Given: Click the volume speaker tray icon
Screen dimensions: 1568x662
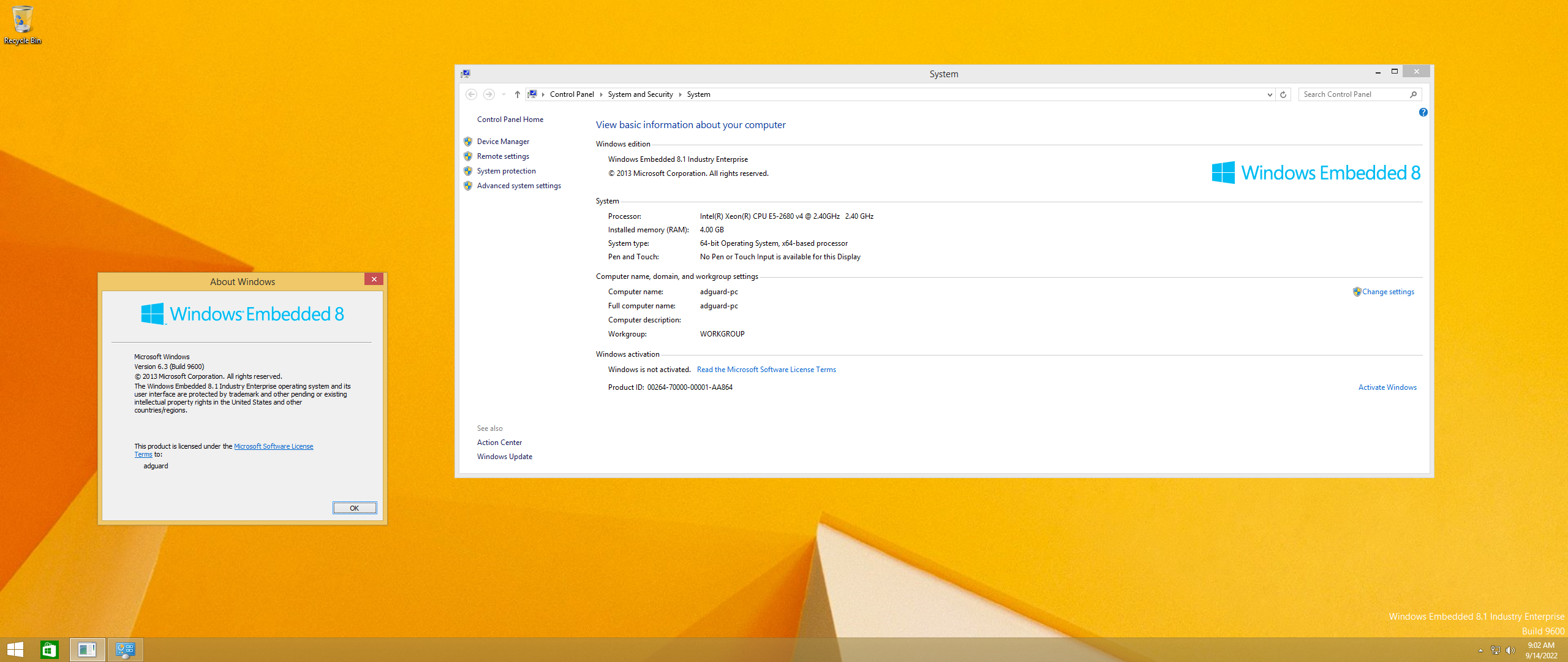Looking at the screenshot, I should 1510,650.
